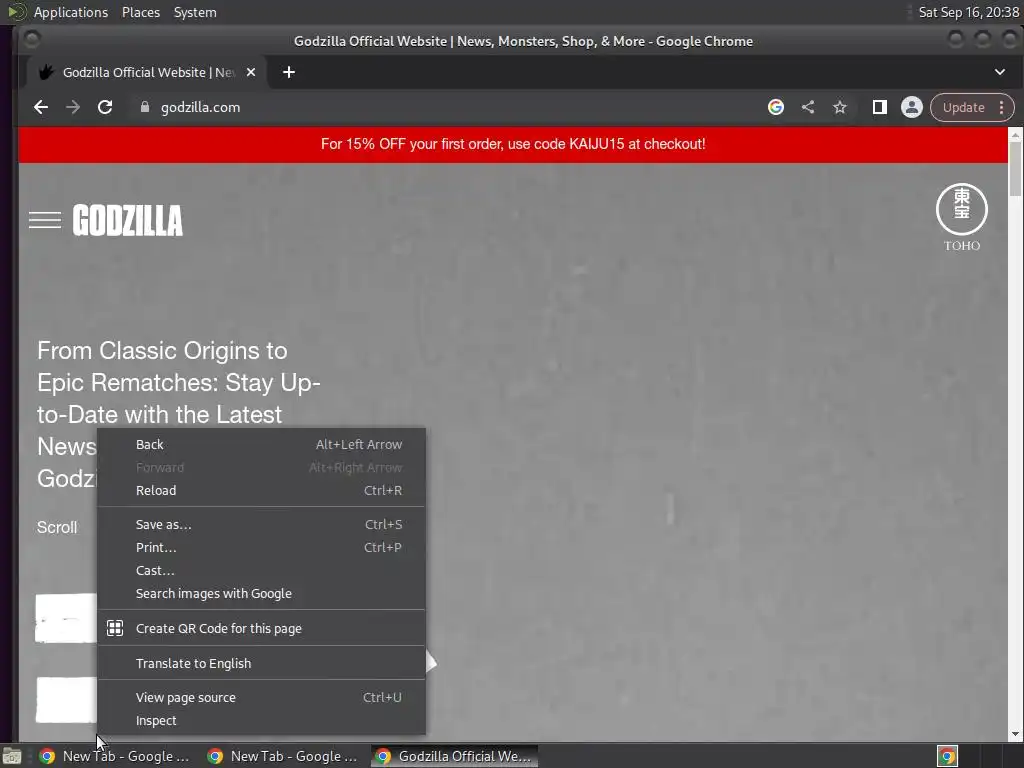Select Save as… from context menu
This screenshot has width=1024, height=768.
click(261, 524)
